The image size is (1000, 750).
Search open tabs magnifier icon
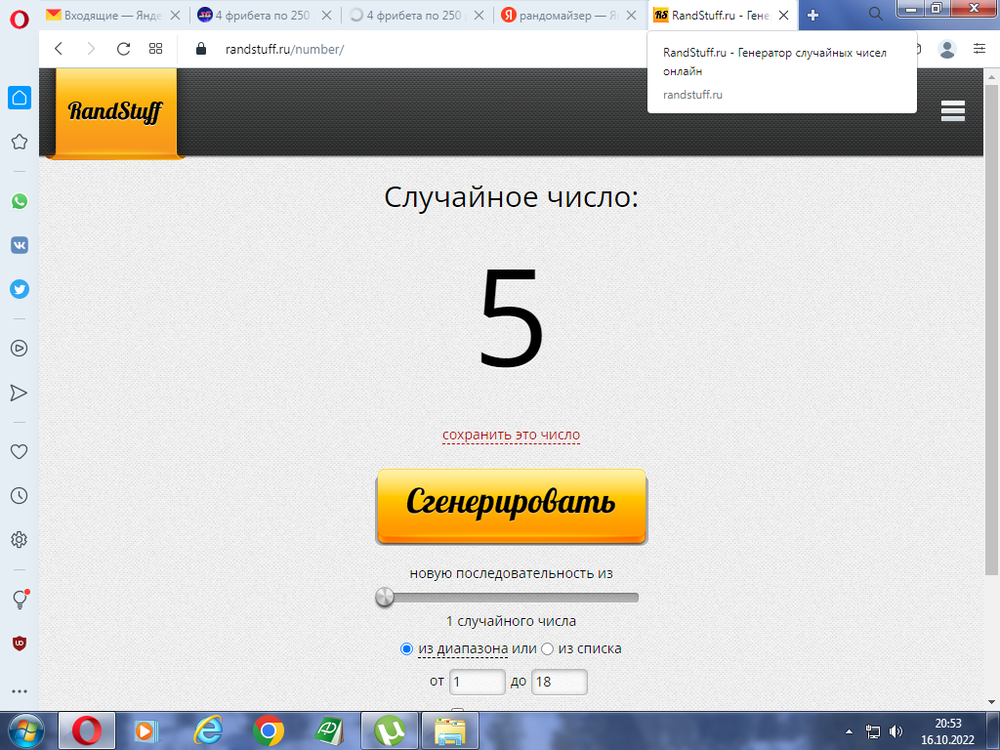click(x=876, y=14)
